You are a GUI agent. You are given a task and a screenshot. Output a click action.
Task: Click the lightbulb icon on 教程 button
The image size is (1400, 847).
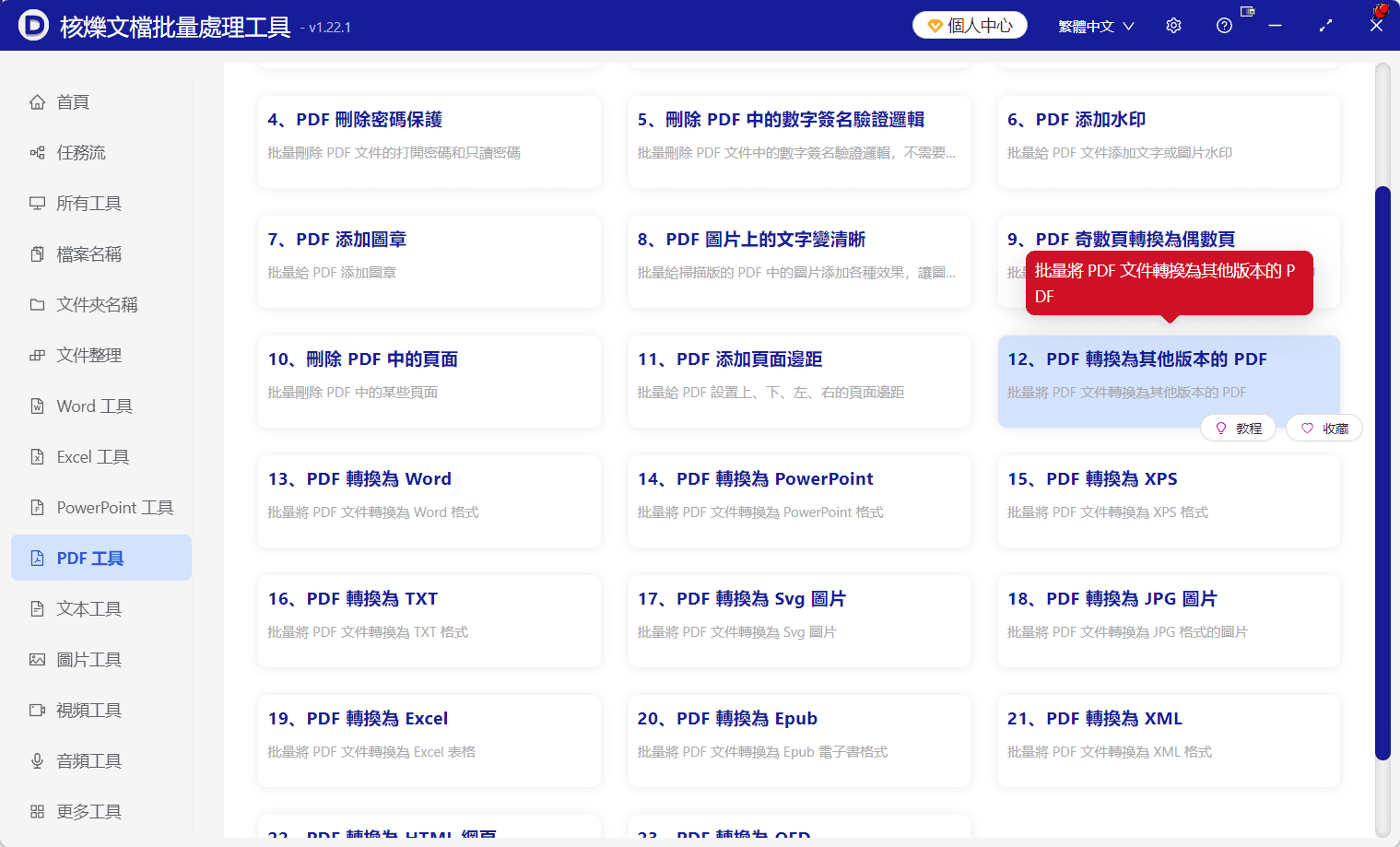tap(1221, 429)
